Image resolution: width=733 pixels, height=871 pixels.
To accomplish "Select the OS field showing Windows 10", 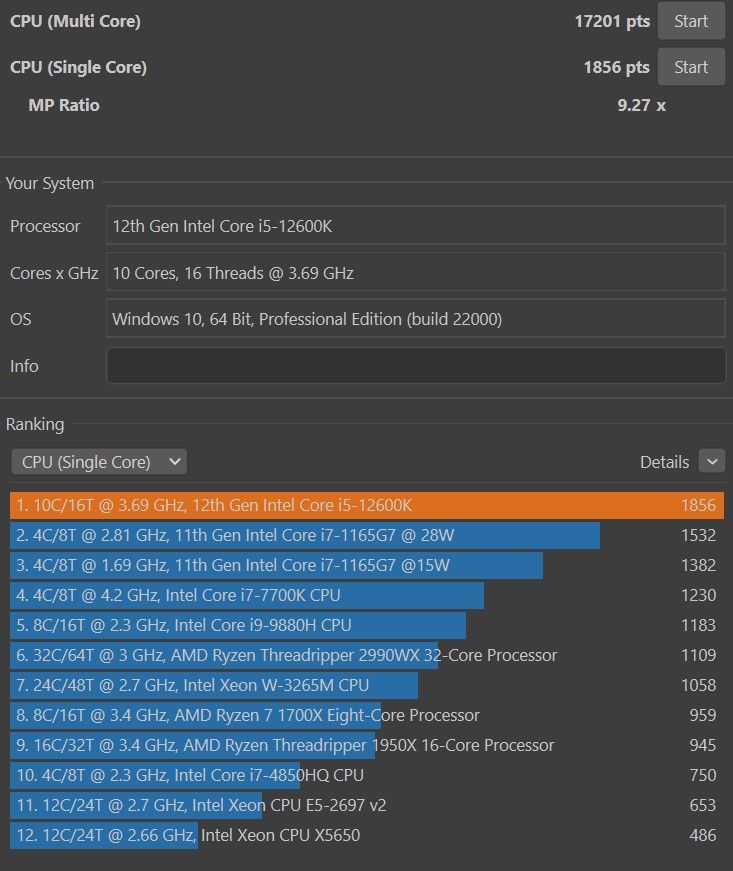I will pyautogui.click(x=415, y=319).
